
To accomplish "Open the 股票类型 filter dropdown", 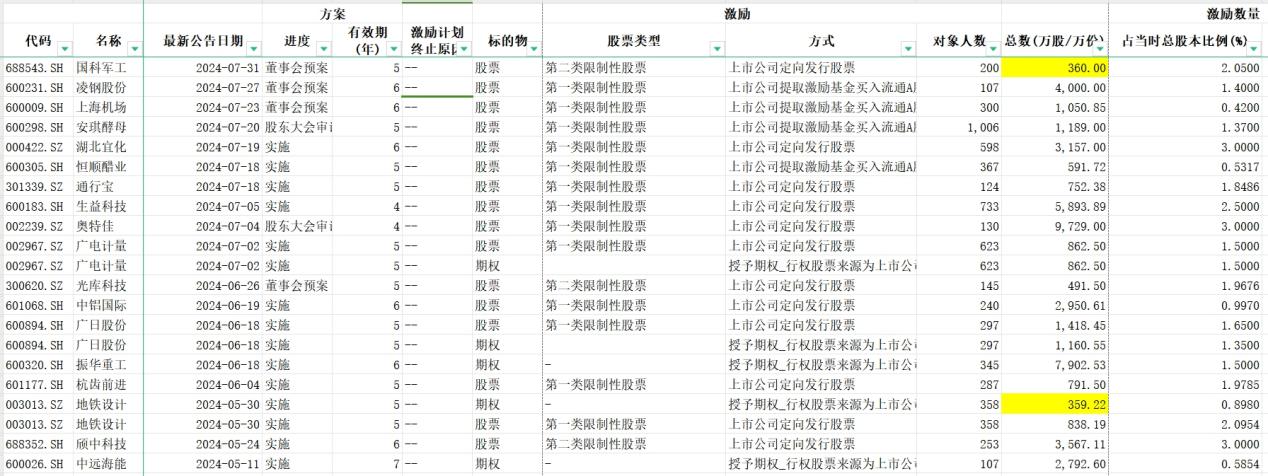I will 716,48.
